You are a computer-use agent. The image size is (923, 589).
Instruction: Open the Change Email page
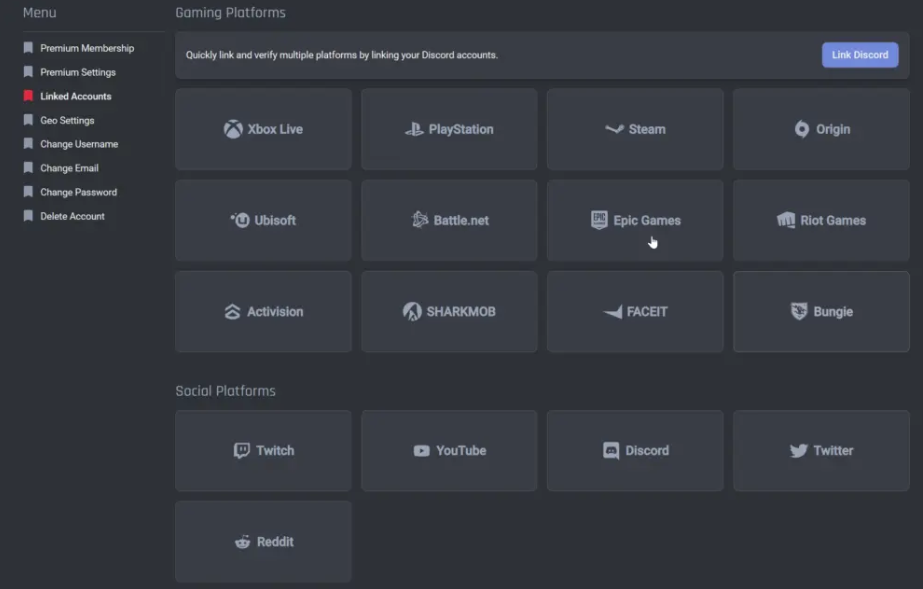[x=69, y=168]
